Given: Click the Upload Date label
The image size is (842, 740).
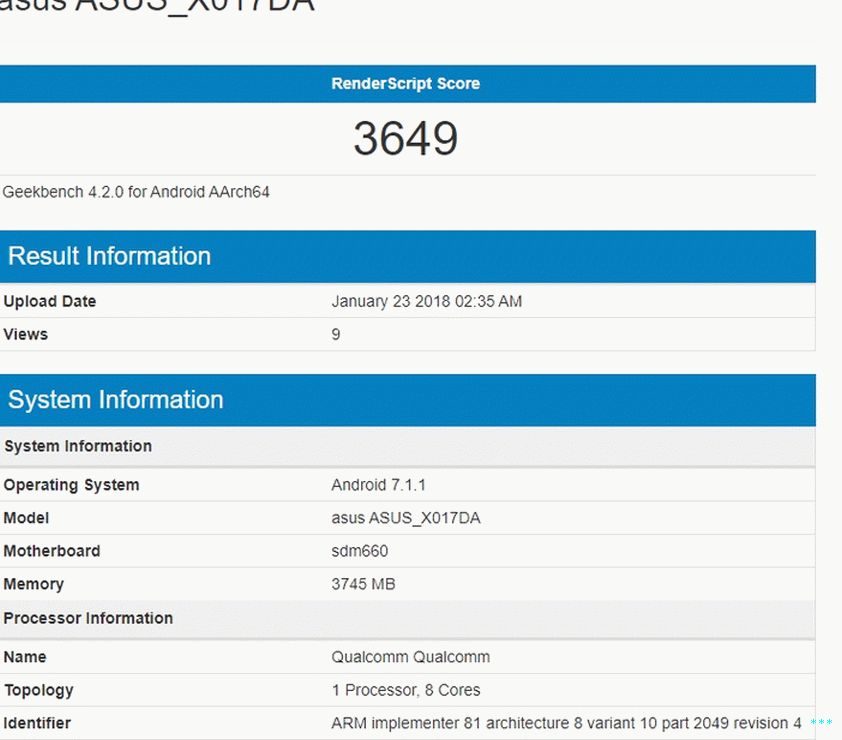Looking at the screenshot, I should click(49, 301).
